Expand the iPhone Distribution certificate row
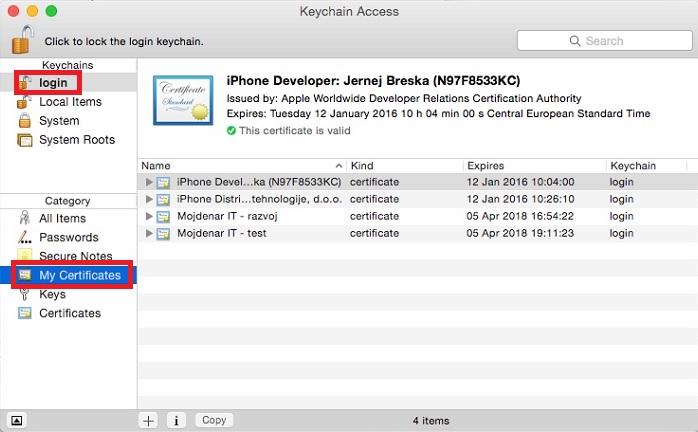This screenshot has width=698, height=432. click(150, 199)
